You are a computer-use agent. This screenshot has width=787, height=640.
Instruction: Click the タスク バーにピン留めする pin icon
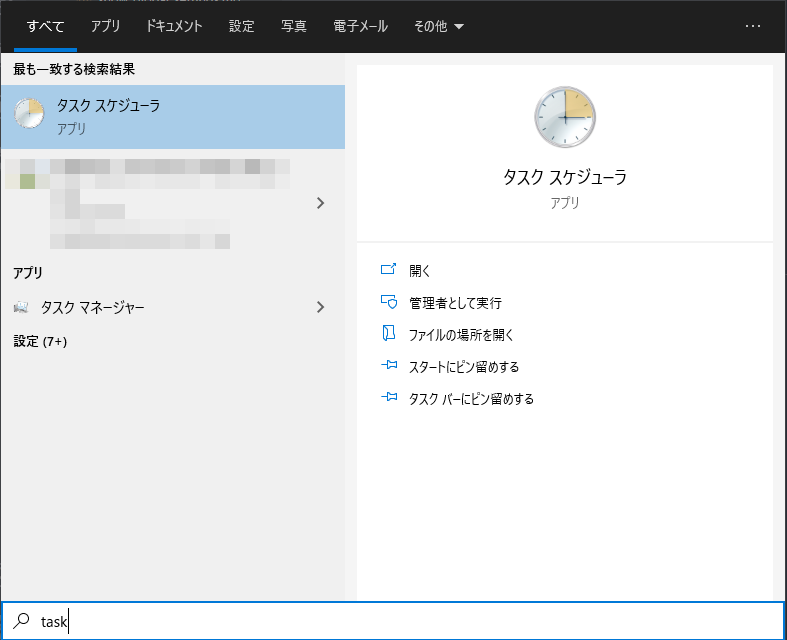(389, 398)
